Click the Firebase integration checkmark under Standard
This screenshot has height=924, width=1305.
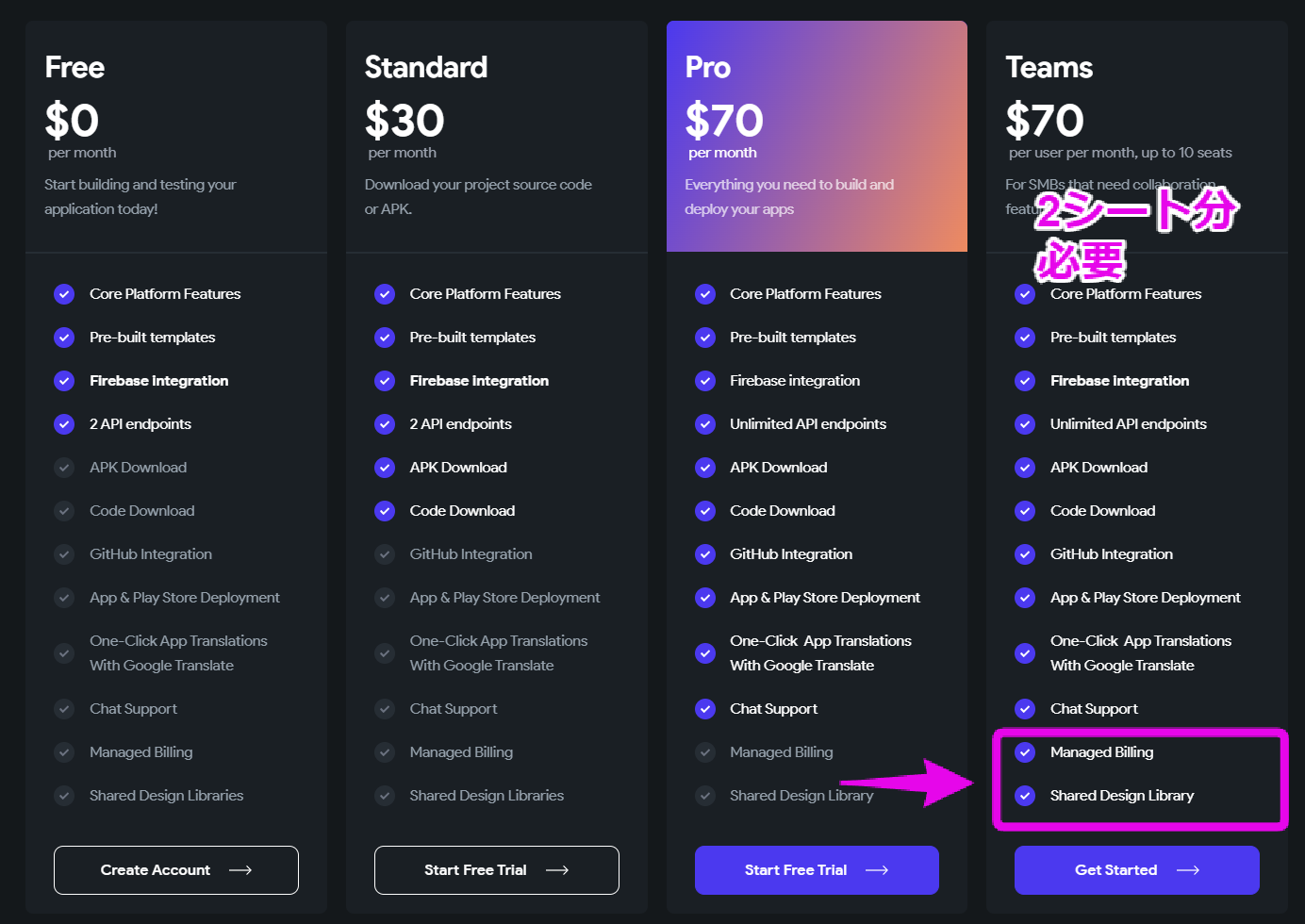[385, 380]
